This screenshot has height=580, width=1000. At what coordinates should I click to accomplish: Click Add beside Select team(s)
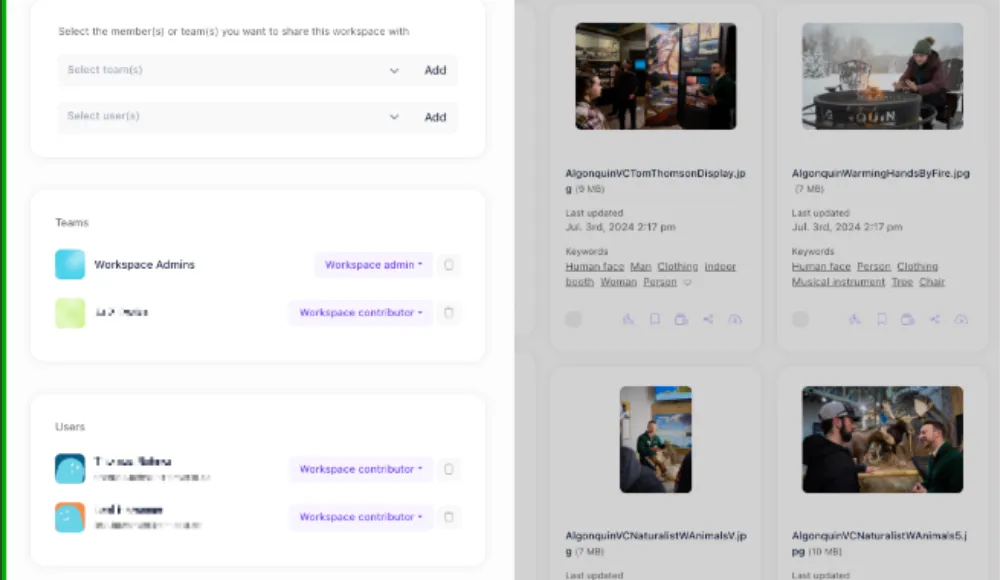coord(435,70)
